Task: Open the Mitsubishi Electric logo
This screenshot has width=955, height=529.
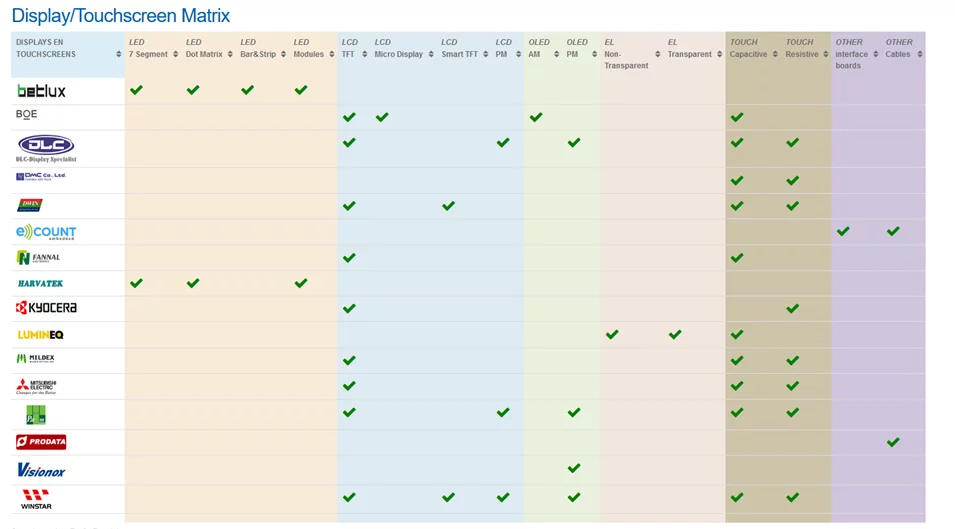Action: (36, 386)
